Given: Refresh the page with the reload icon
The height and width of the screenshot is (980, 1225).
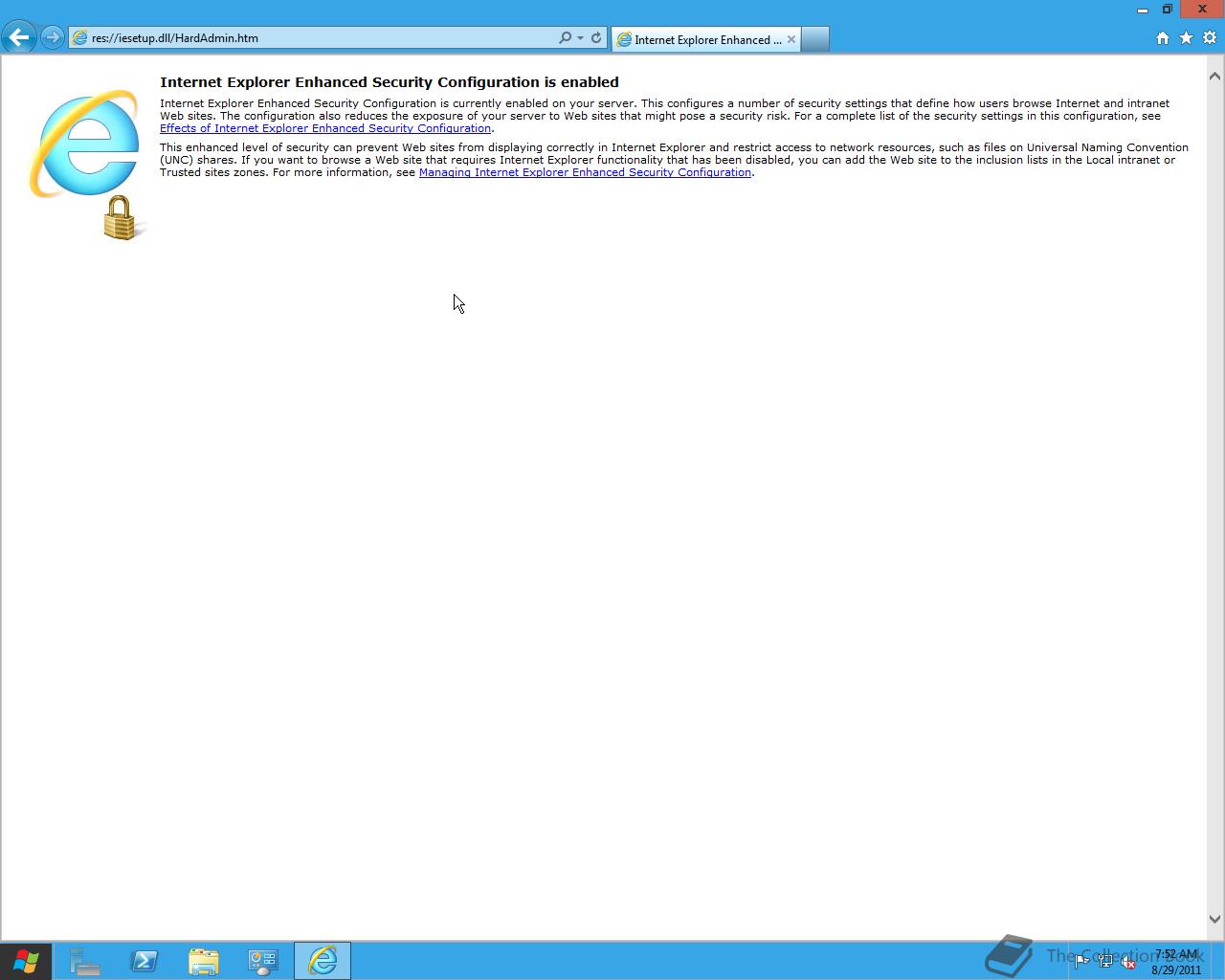Looking at the screenshot, I should (596, 38).
